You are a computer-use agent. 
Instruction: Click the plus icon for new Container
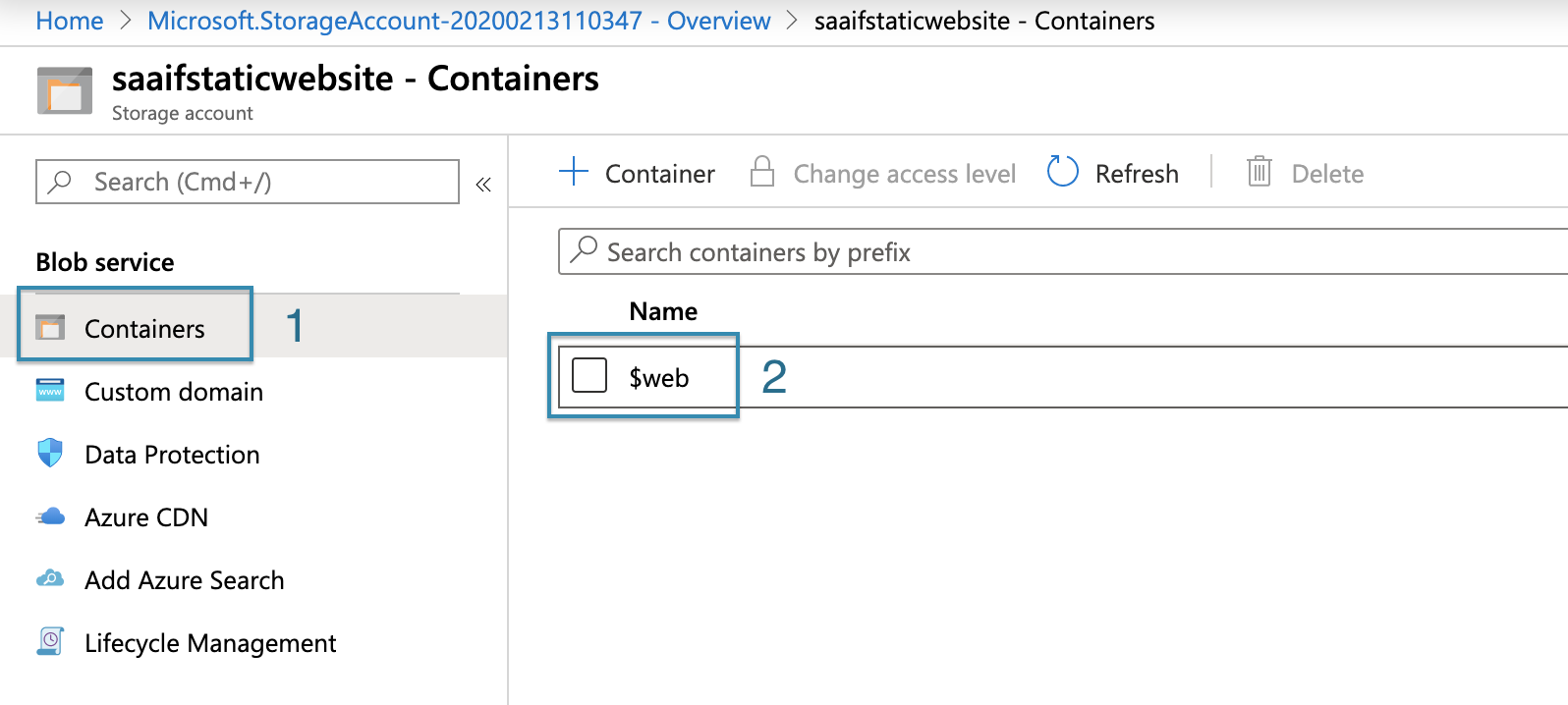pos(574,172)
